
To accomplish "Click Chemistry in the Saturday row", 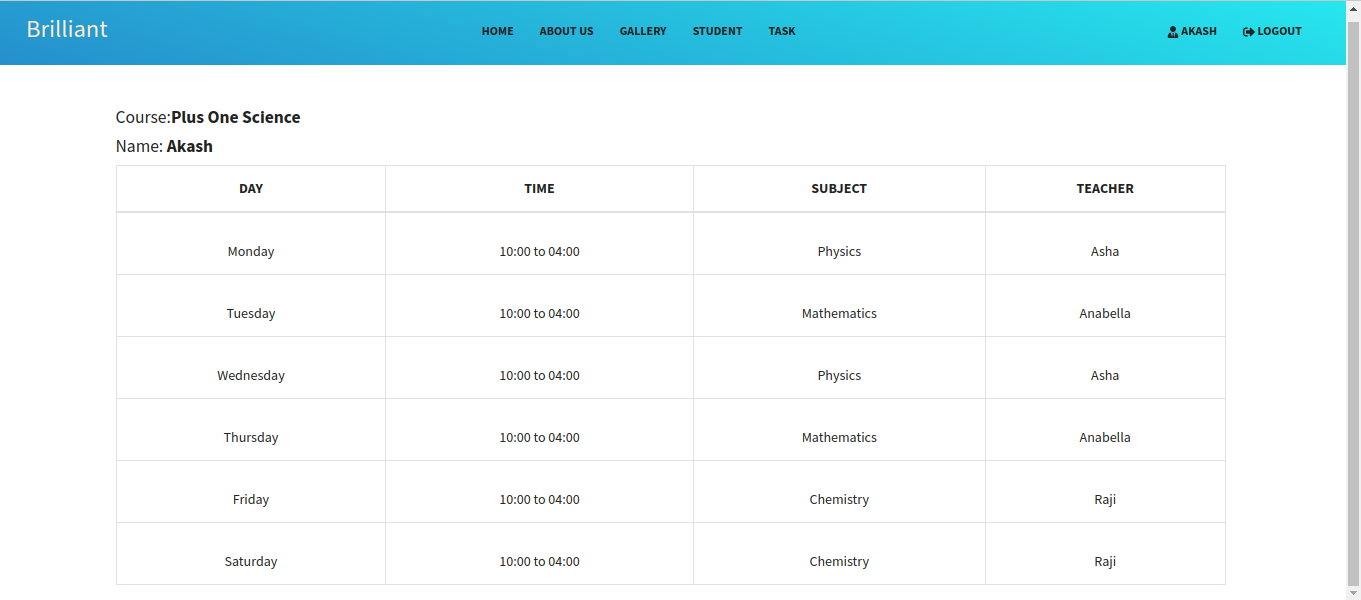I will click(839, 561).
